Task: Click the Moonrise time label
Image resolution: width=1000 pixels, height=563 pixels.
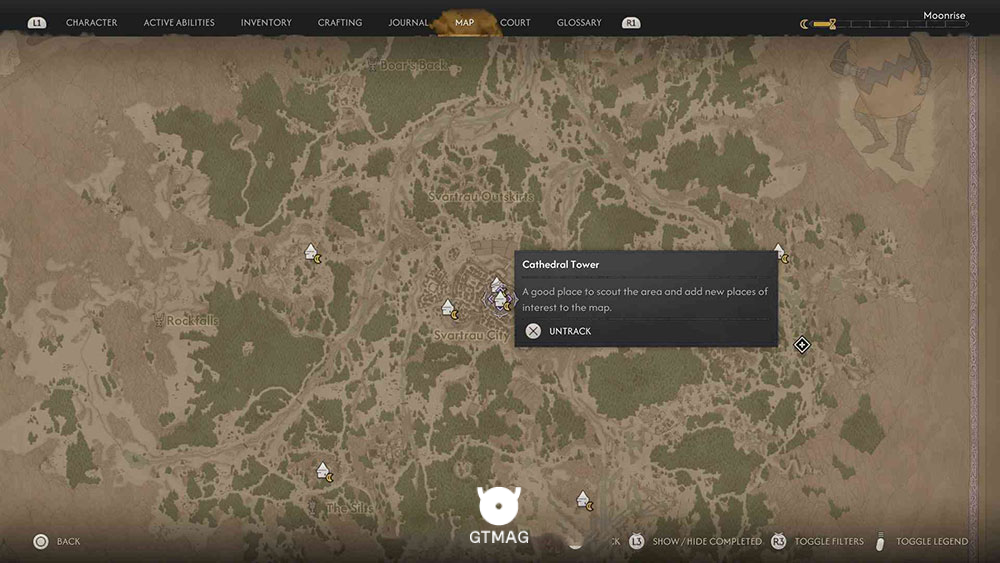Action: tap(944, 15)
